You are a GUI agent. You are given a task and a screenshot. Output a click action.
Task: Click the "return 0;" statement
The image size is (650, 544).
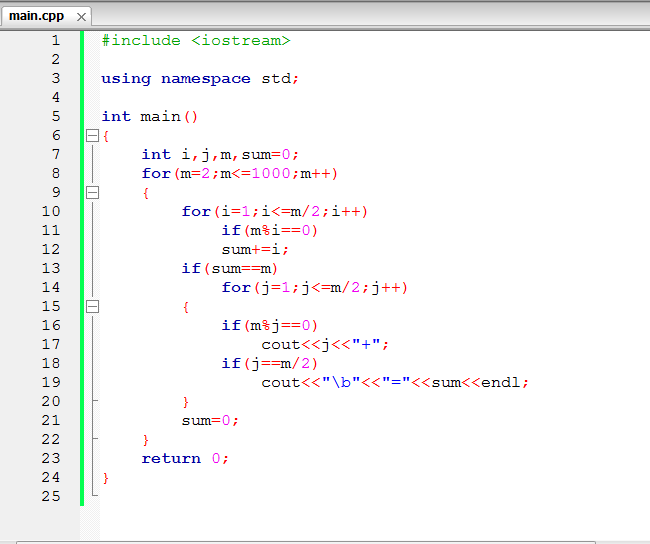point(185,459)
